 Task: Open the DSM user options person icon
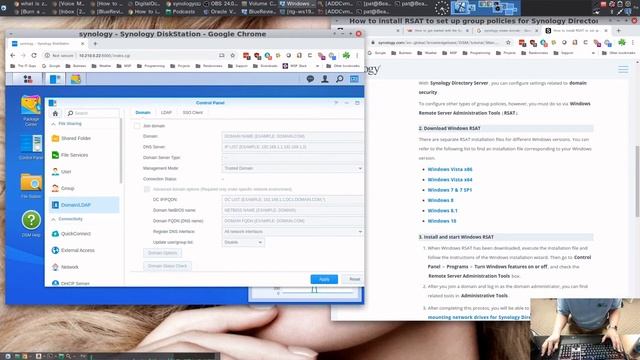[325, 79]
